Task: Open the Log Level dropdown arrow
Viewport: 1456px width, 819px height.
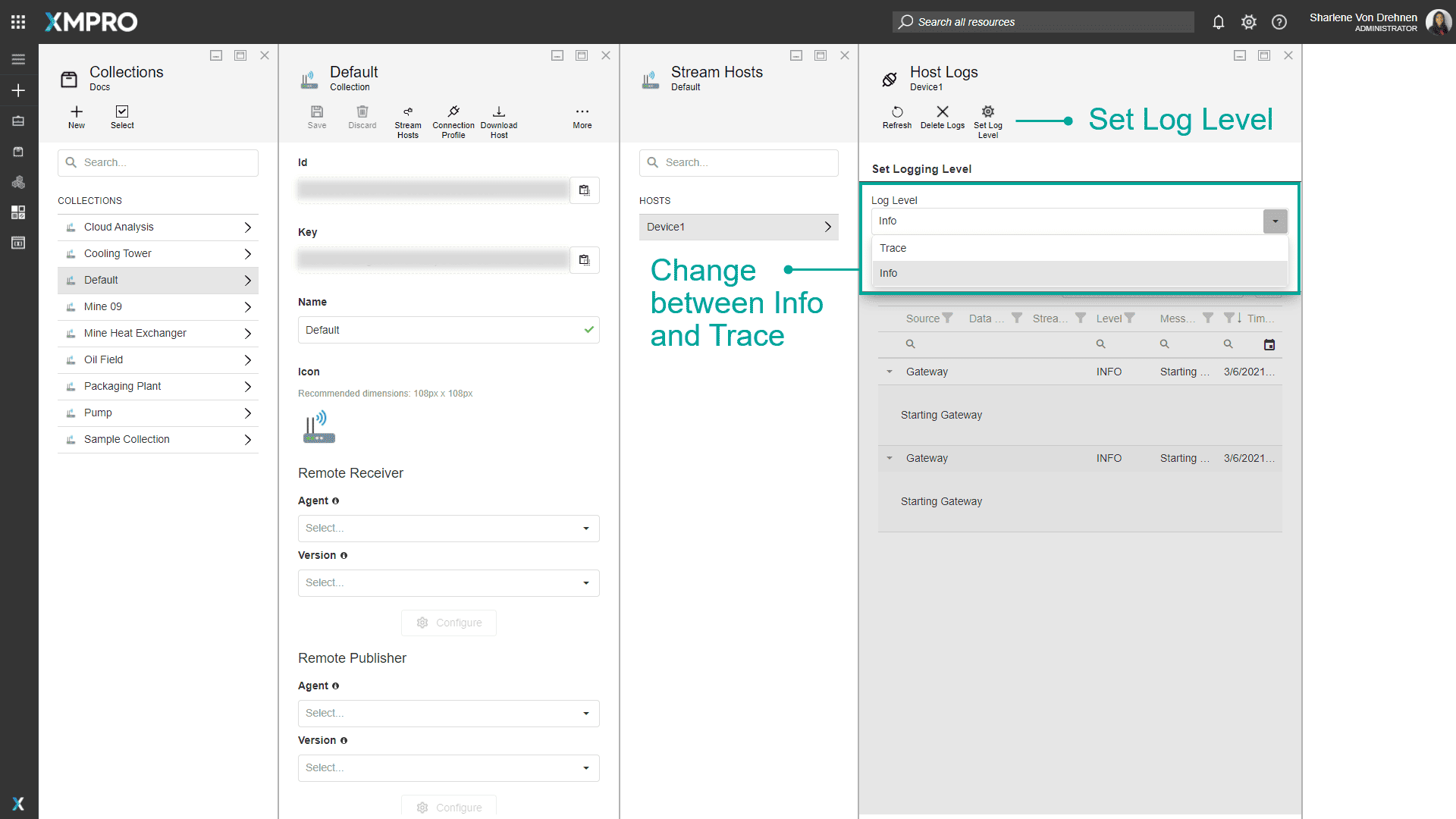Action: tap(1275, 221)
